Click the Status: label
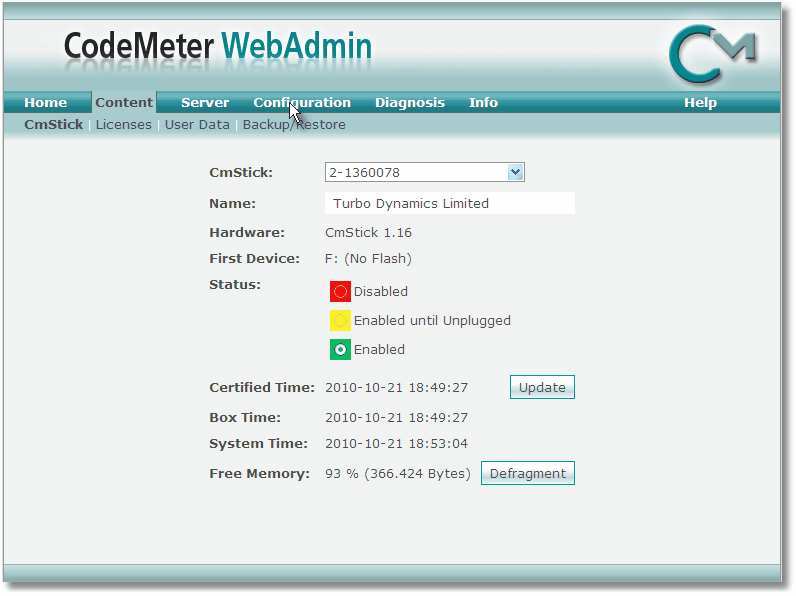This screenshot has width=796, height=596. 235,284
